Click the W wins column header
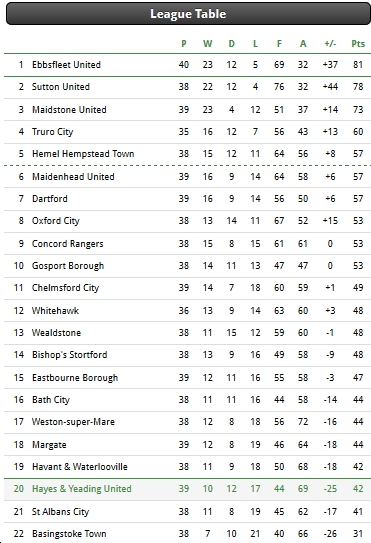 207,44
